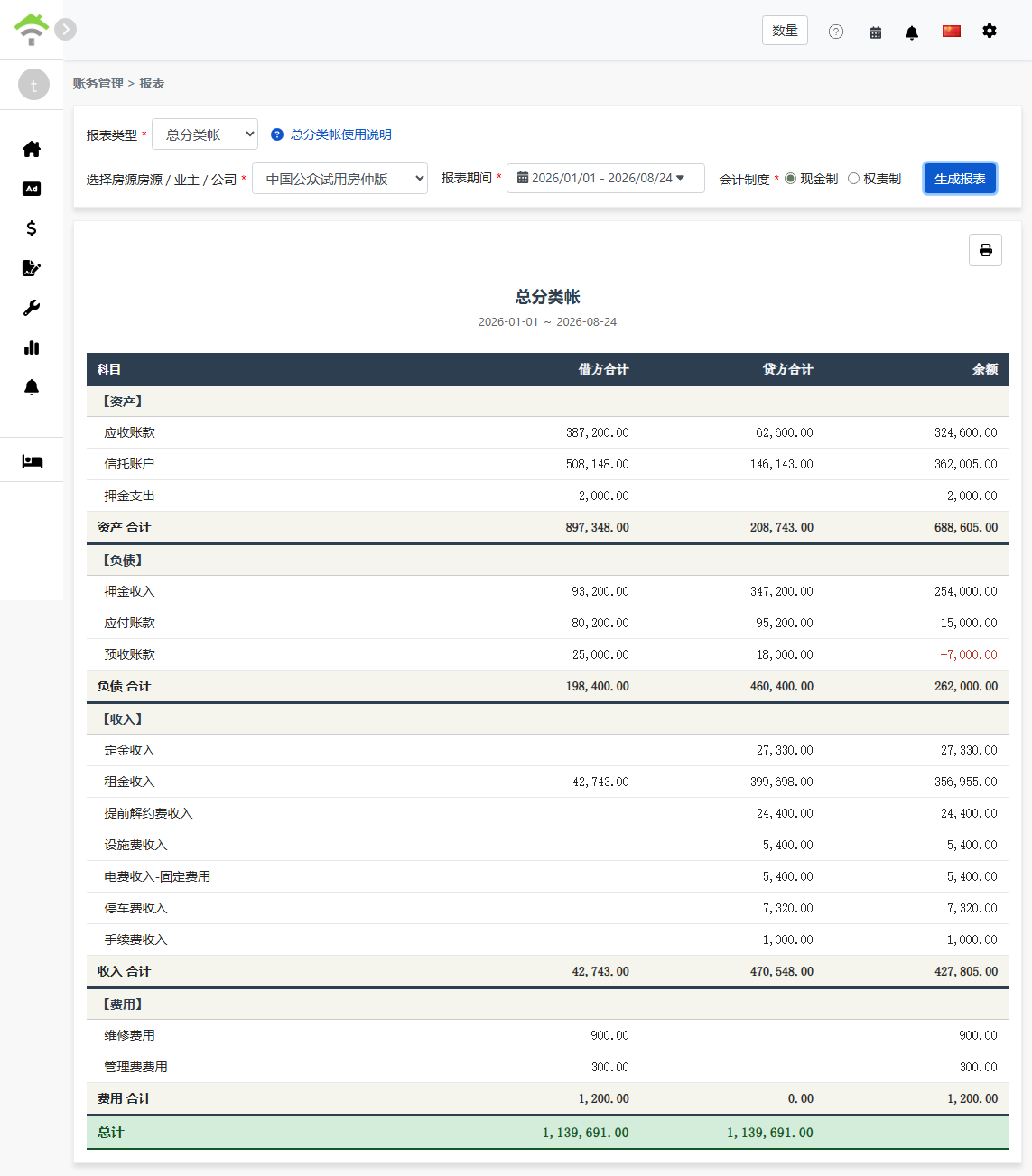This screenshot has height=1176, width=1032.
Task: Click the blue info icon beside 总分类帐使用说明
Action: (x=277, y=134)
